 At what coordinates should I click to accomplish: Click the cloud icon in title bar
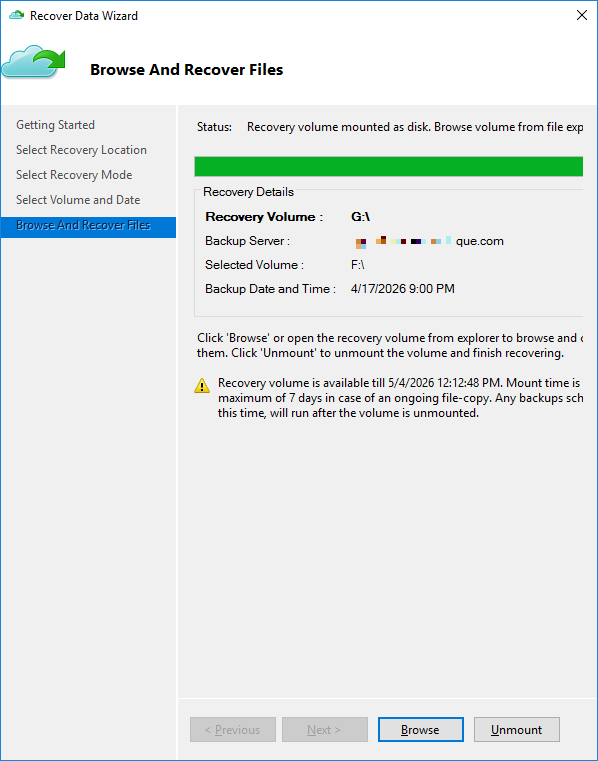coord(17,16)
